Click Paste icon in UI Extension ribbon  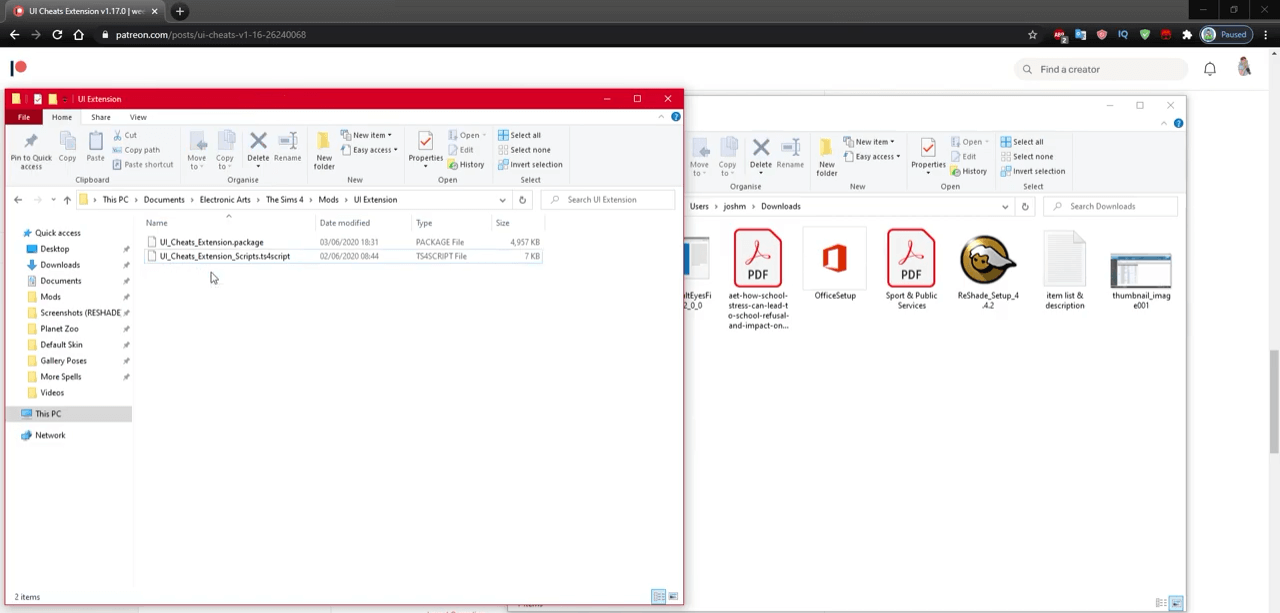[x=95, y=147]
